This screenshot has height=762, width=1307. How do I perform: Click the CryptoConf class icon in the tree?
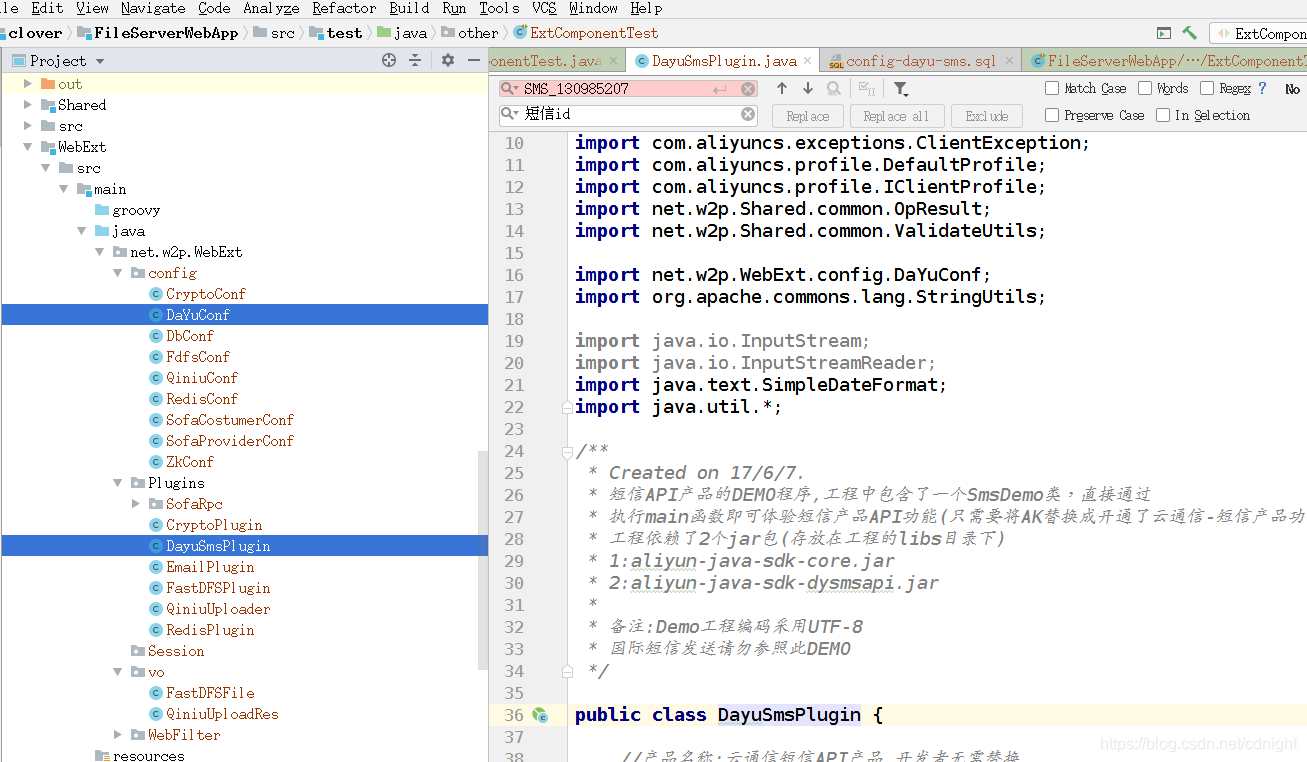point(156,294)
